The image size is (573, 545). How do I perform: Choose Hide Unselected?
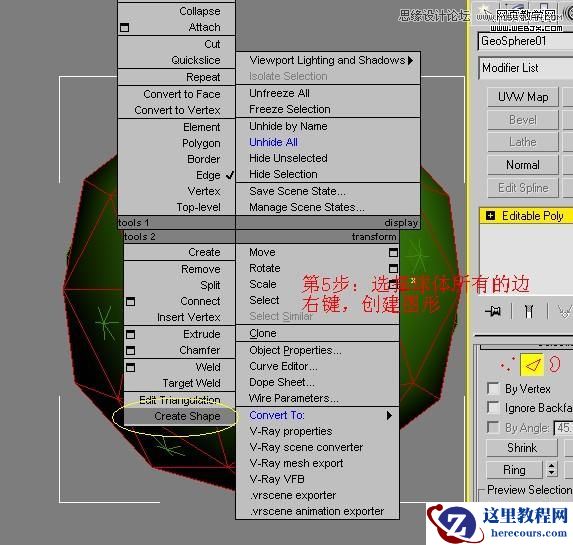click(288, 158)
